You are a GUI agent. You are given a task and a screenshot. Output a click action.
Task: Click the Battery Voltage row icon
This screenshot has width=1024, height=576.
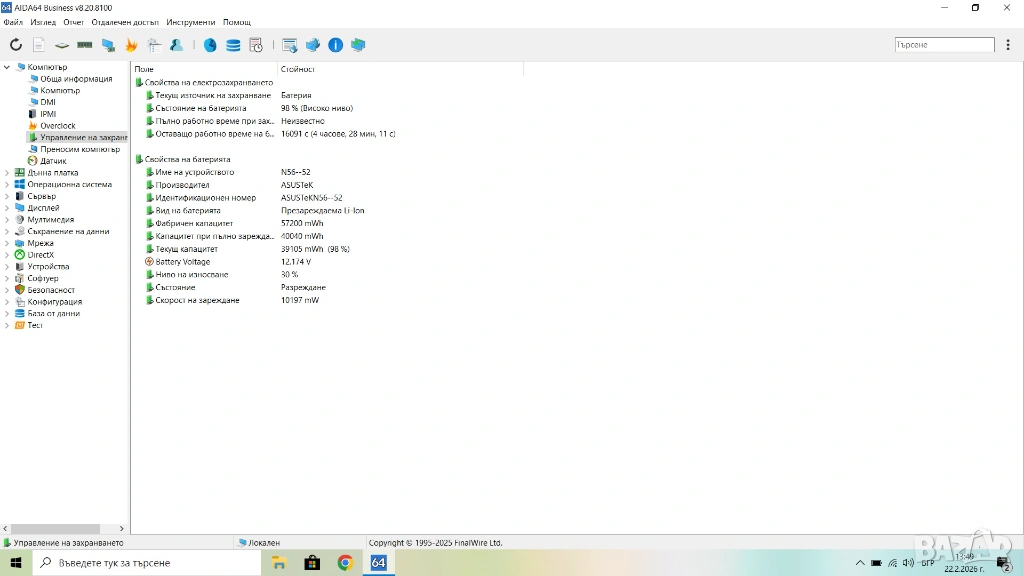pyautogui.click(x=149, y=262)
